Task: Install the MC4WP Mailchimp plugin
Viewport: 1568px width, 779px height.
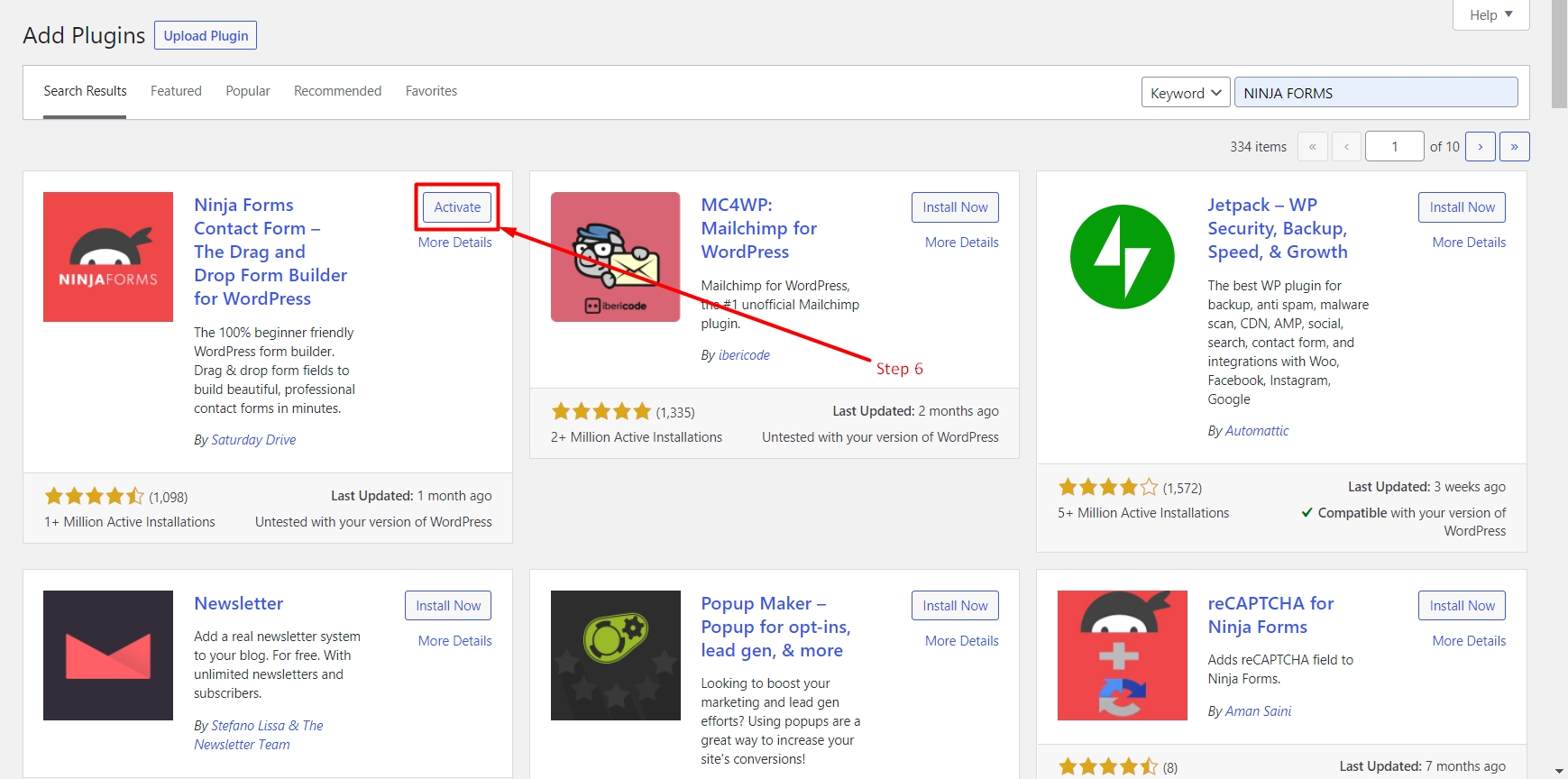Action: pos(955,207)
